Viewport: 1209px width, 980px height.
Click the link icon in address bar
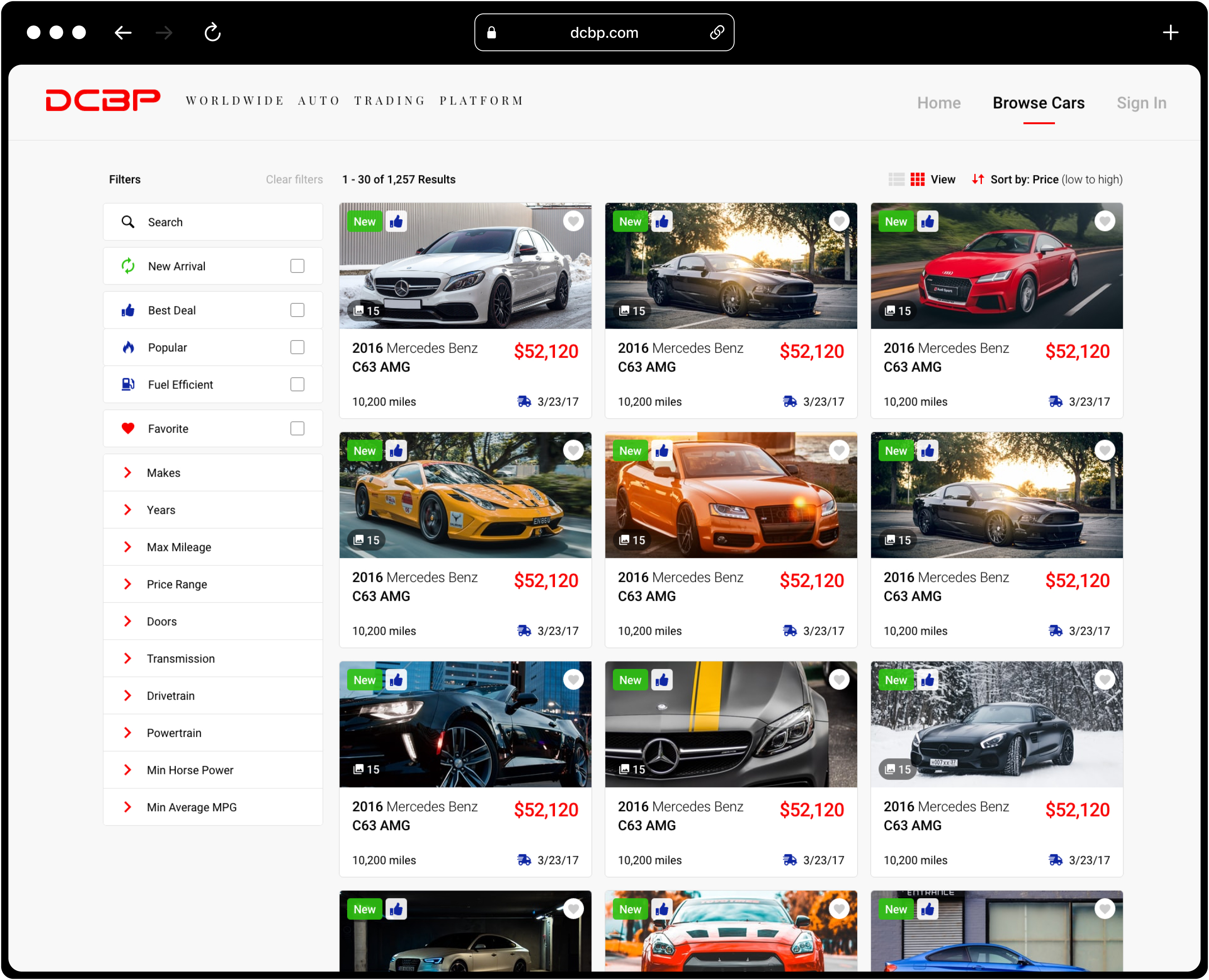pyautogui.click(x=716, y=33)
